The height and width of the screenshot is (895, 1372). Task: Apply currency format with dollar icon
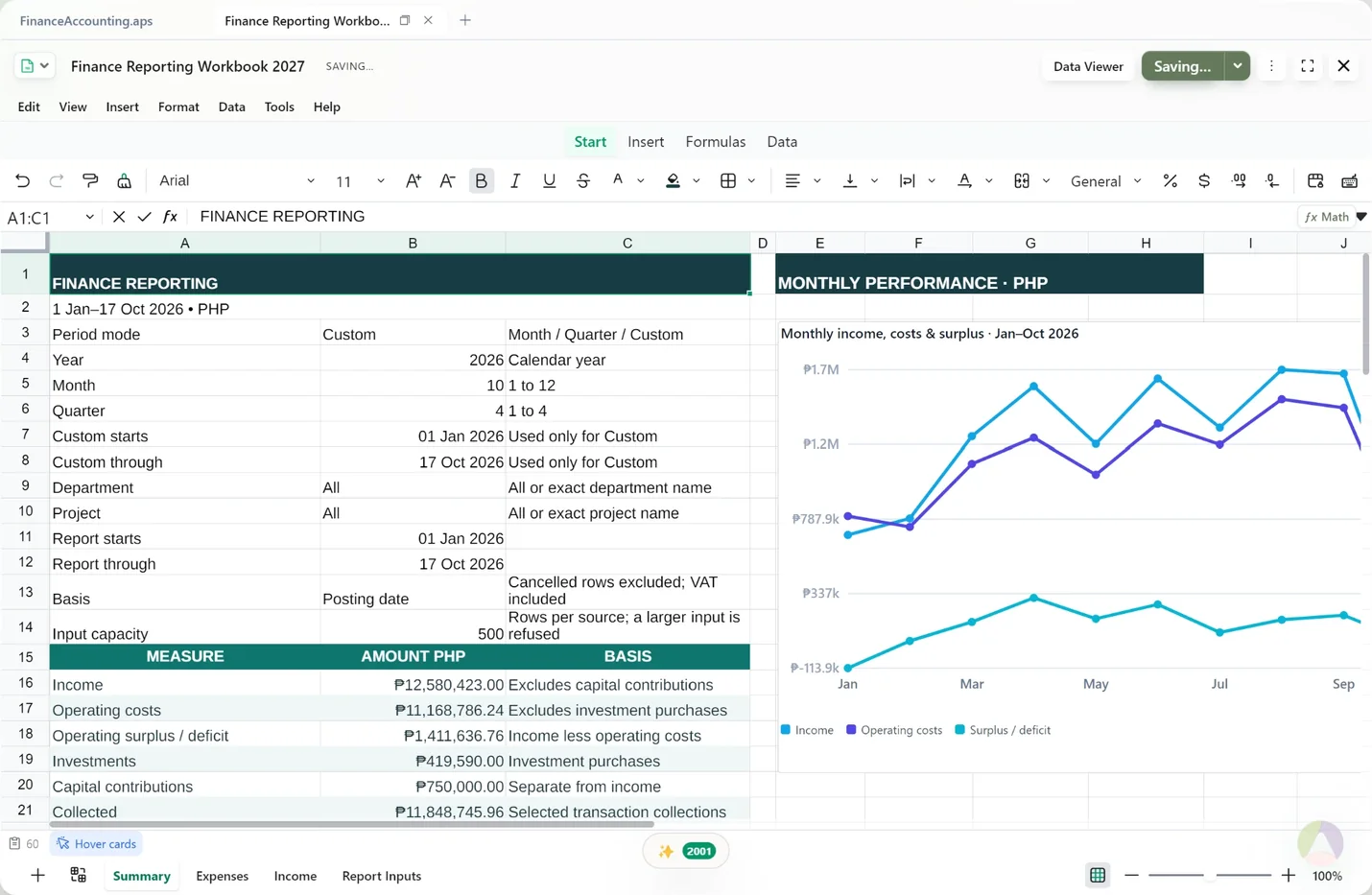pos(1204,180)
